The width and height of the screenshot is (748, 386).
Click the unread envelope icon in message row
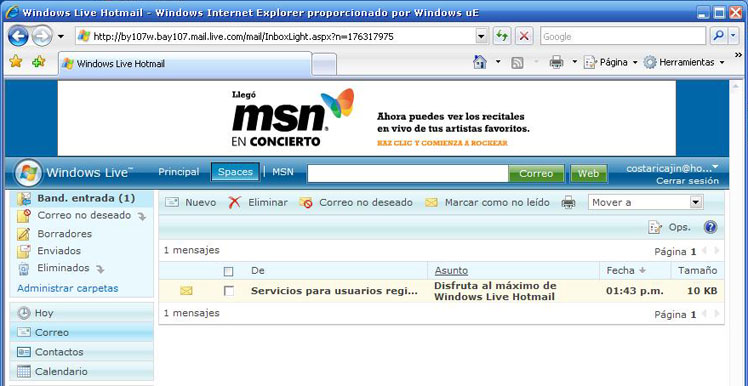coord(186,291)
